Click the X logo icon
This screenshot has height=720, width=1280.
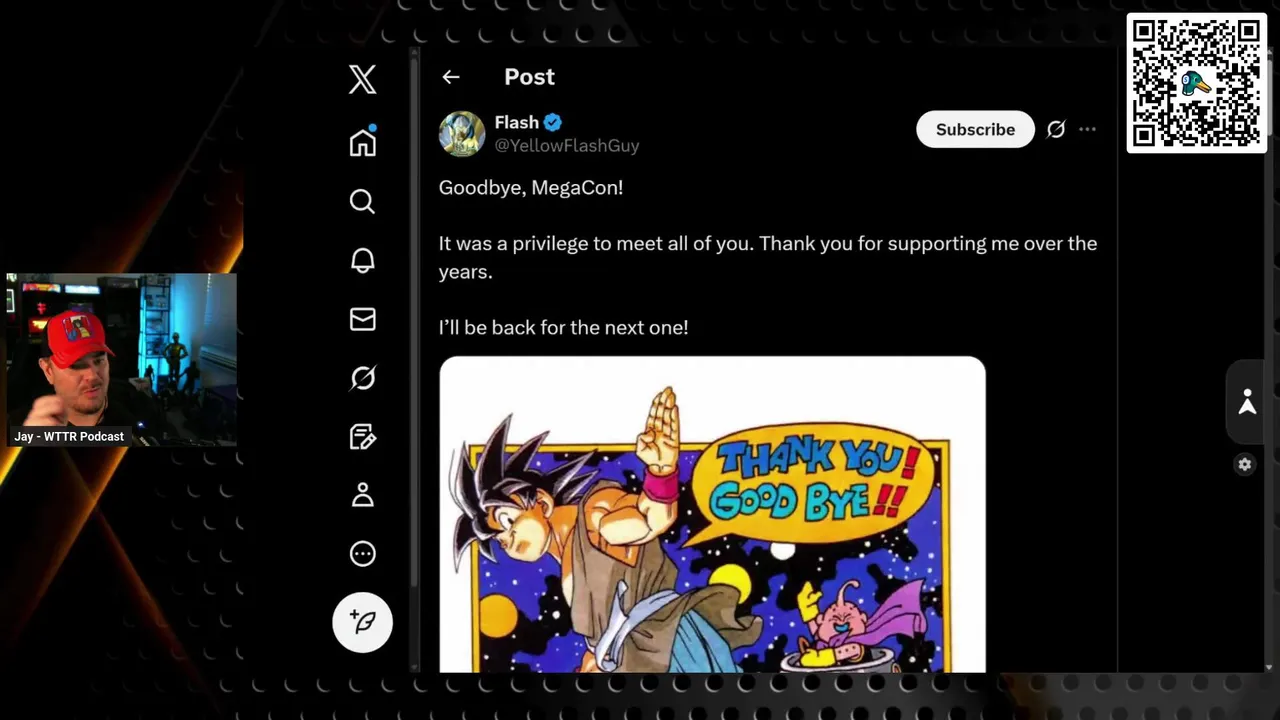tap(362, 79)
